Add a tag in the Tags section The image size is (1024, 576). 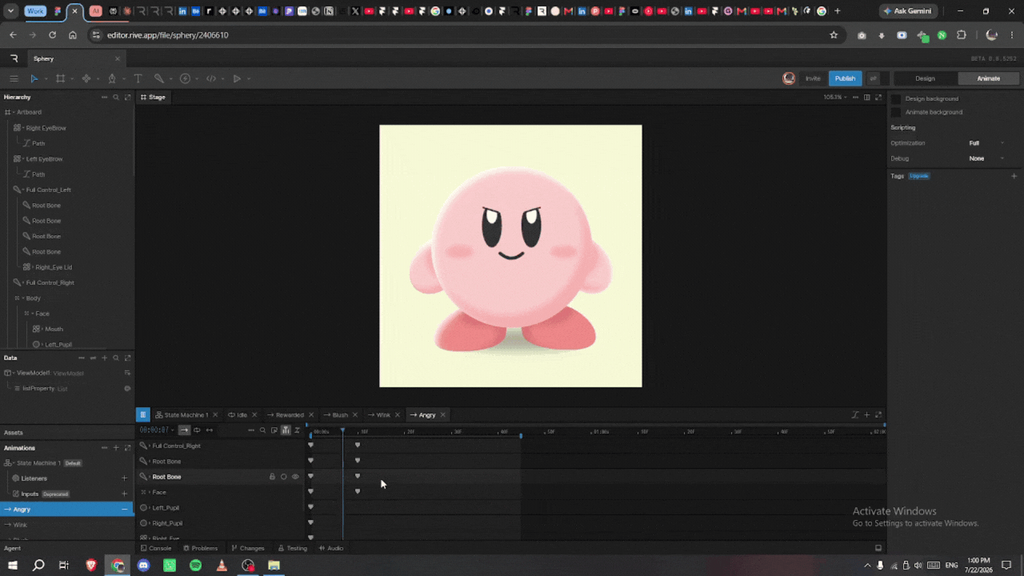(x=1014, y=176)
